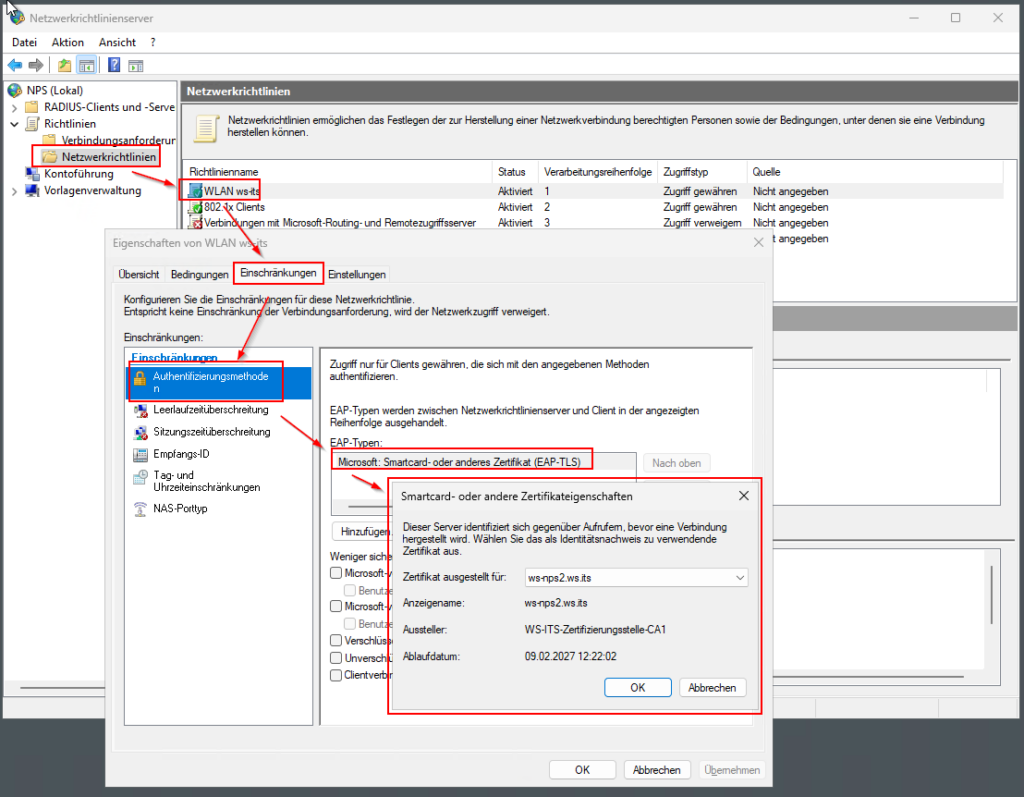This screenshot has height=797, width=1024.
Task: Click the 802.1x Clients policy icon
Action: pos(195,207)
